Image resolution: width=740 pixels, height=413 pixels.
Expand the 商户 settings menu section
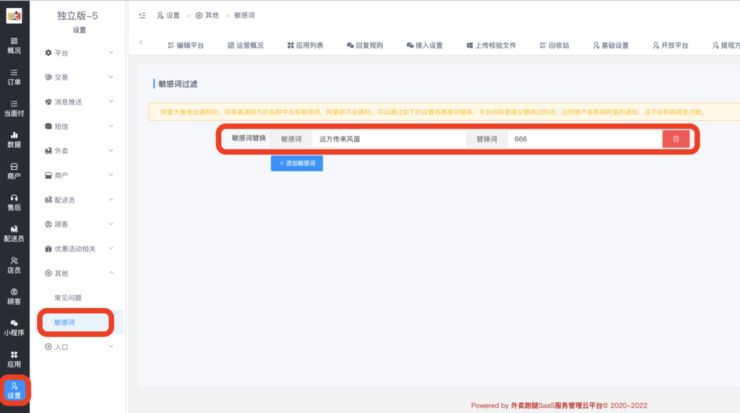tap(79, 175)
